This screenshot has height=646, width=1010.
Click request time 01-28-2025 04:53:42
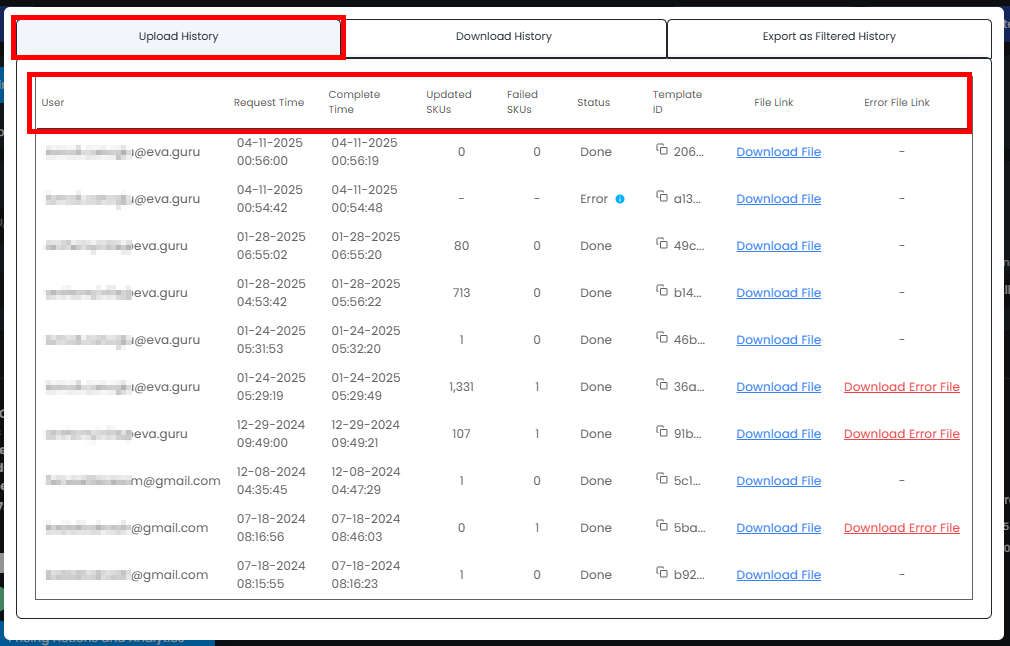point(271,293)
